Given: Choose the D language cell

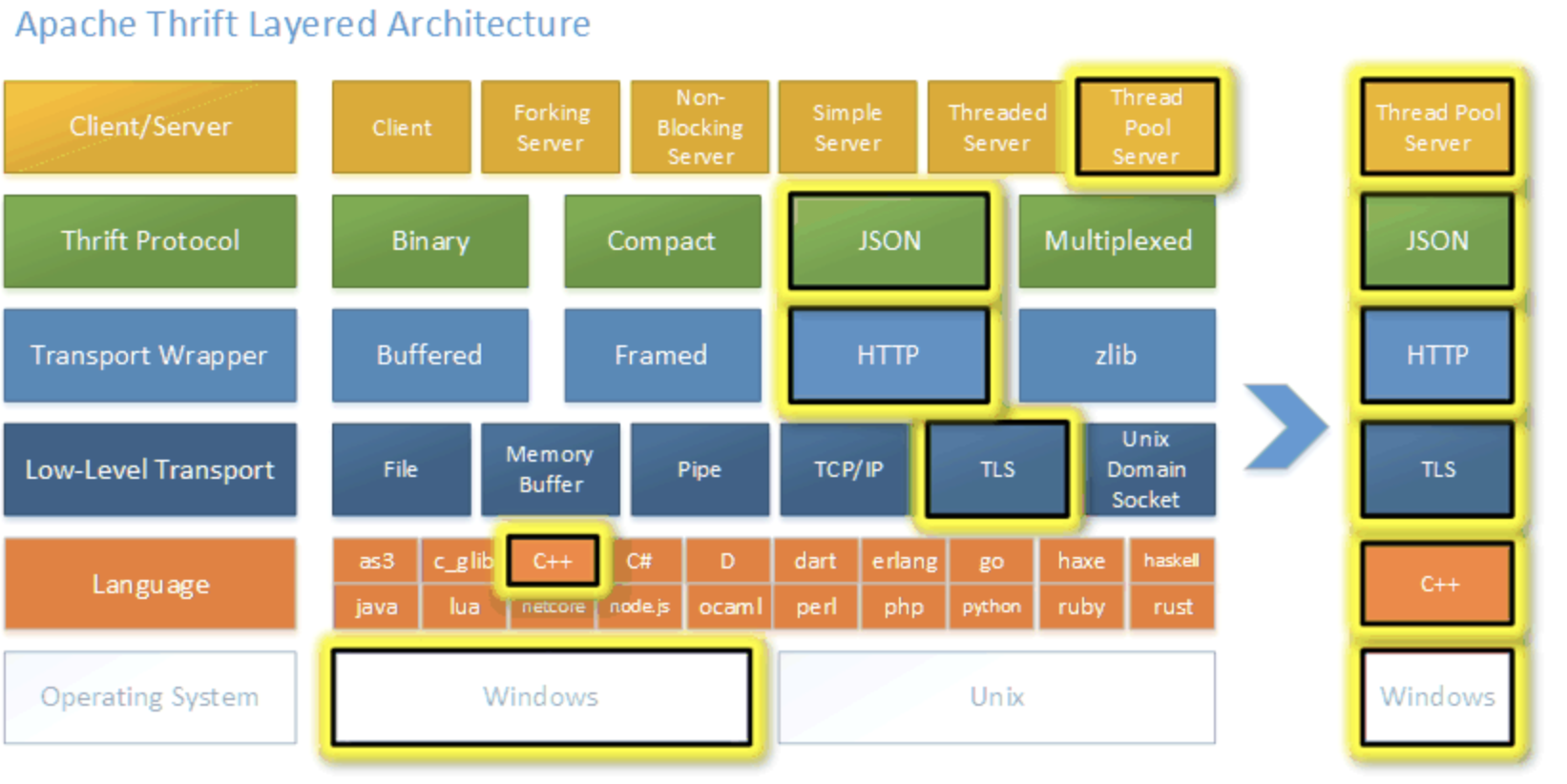Looking at the screenshot, I should pyautogui.click(x=728, y=561).
